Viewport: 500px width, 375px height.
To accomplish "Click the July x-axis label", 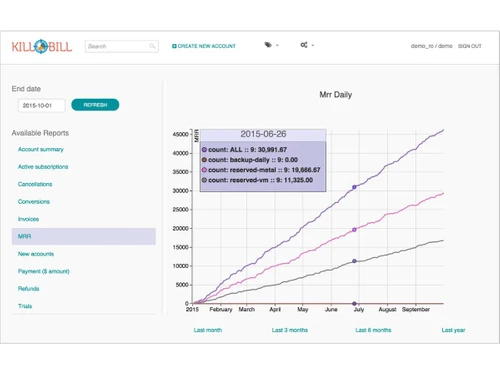I will tap(359, 309).
